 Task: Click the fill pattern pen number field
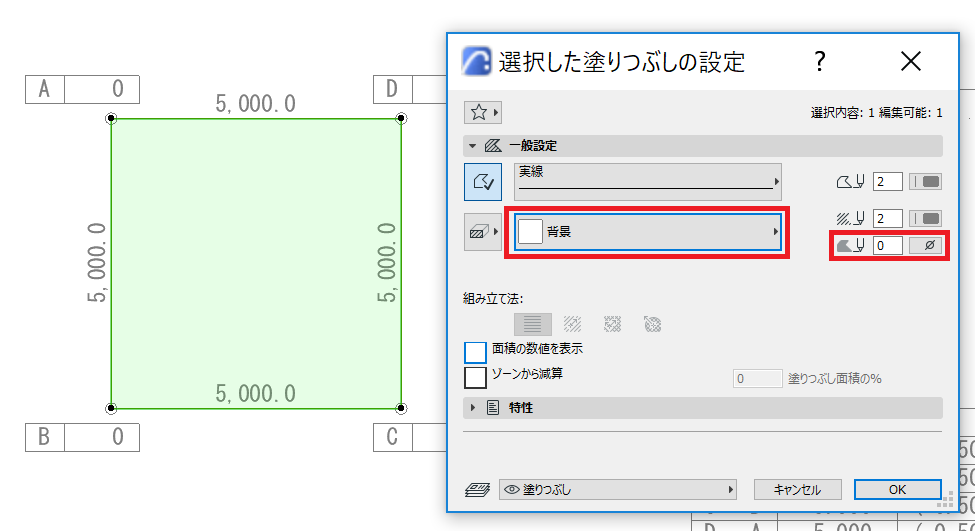point(887,218)
